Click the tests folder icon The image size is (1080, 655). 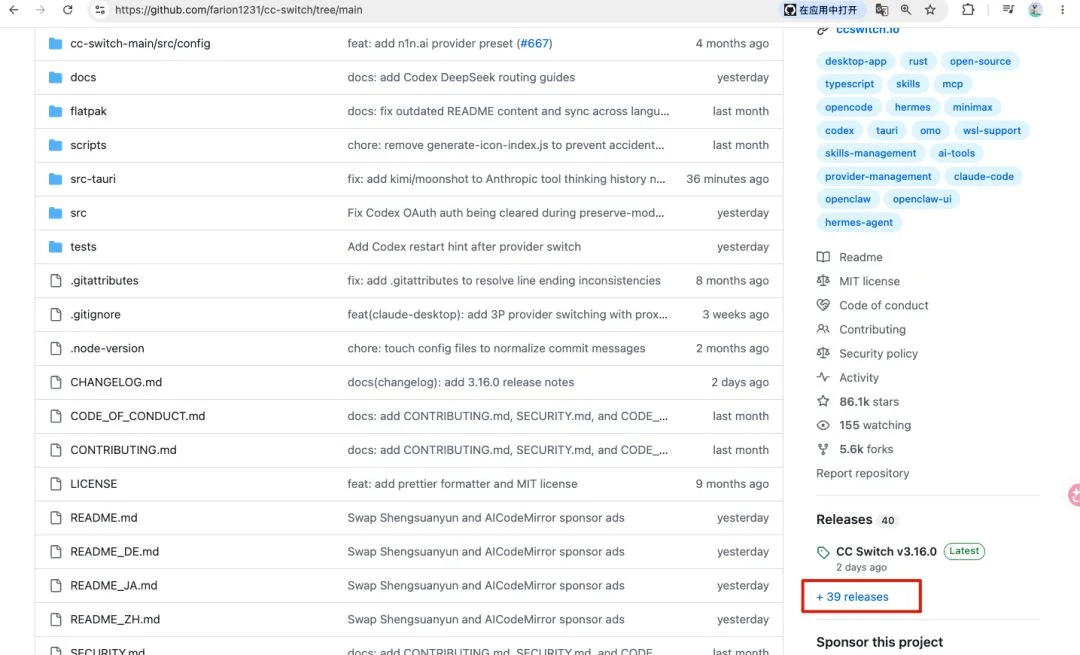point(56,247)
